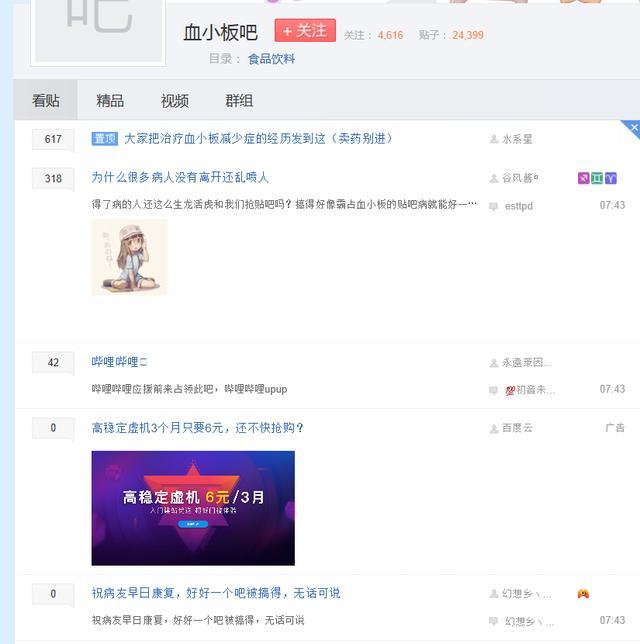The height and width of the screenshot is (644, 640).
Task: Open the 哔哩哔哩 post title
Action: (119, 362)
